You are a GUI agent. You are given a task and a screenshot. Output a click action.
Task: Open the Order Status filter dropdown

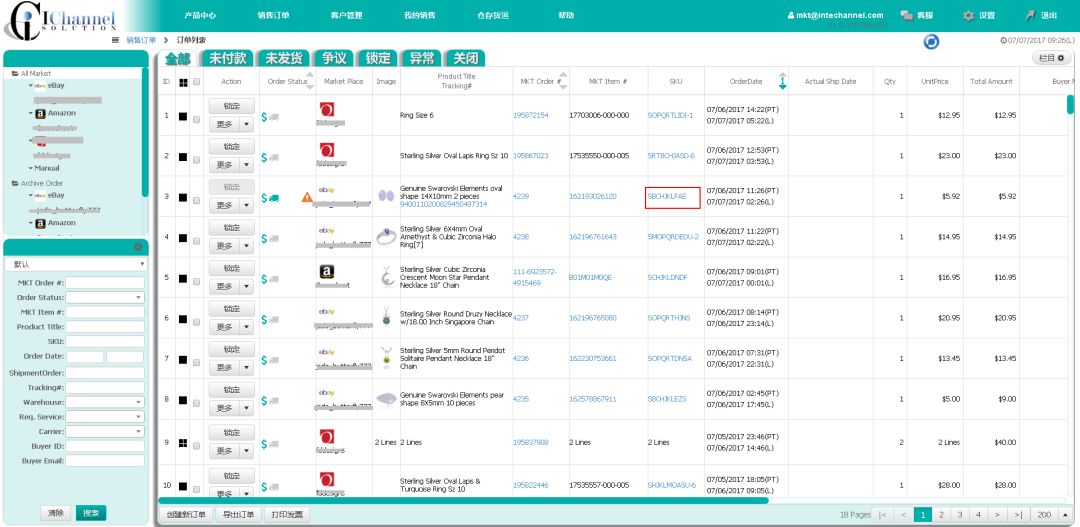coord(138,298)
